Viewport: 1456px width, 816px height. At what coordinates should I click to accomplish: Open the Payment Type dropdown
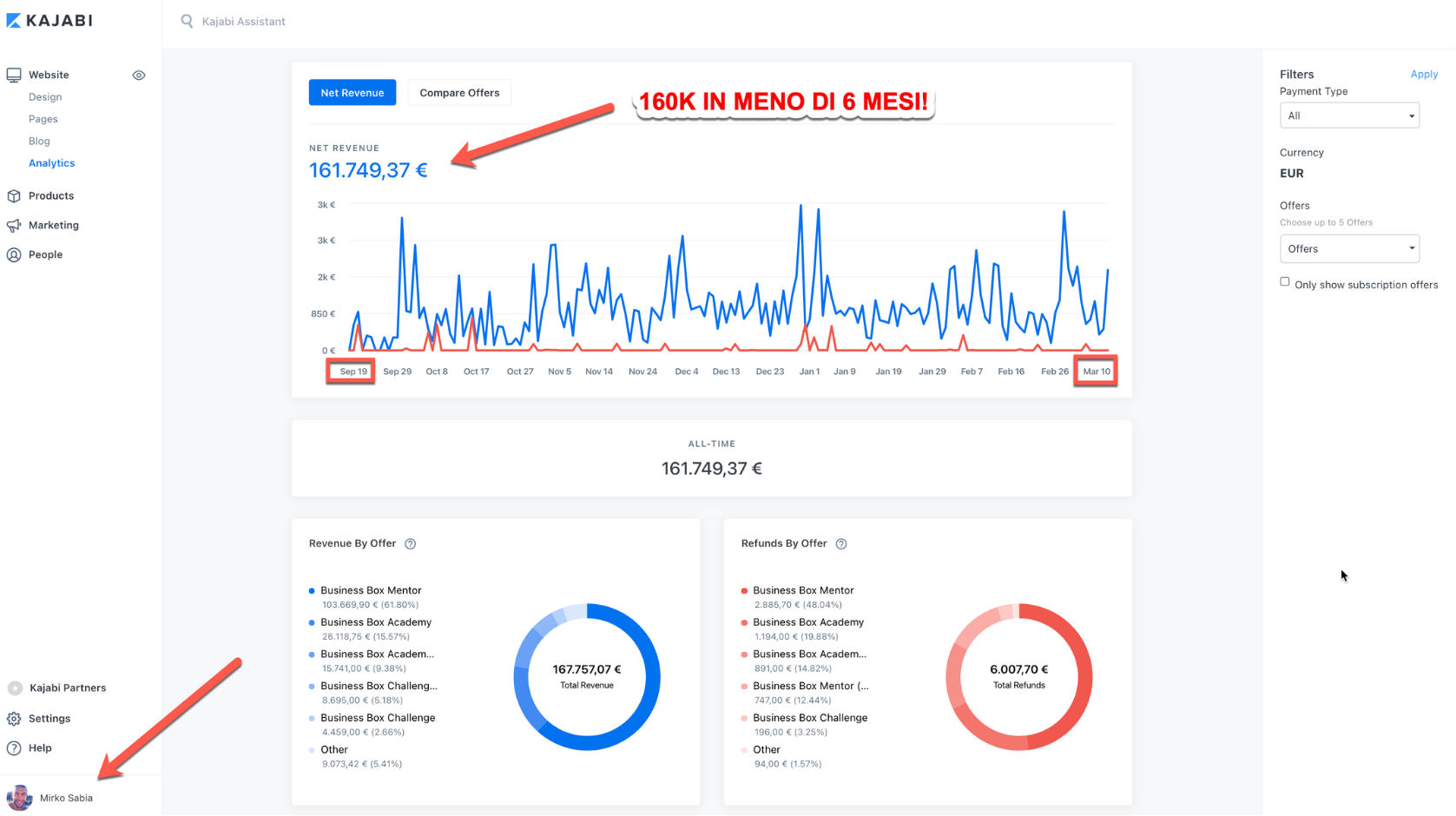(x=1349, y=115)
